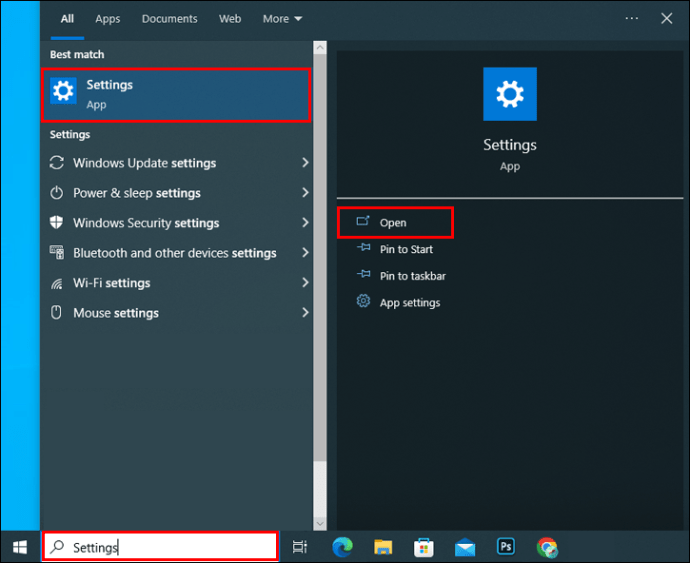Viewport: 690px width, 563px height.
Task: Open the three-dot options menu
Action: pyautogui.click(x=631, y=18)
